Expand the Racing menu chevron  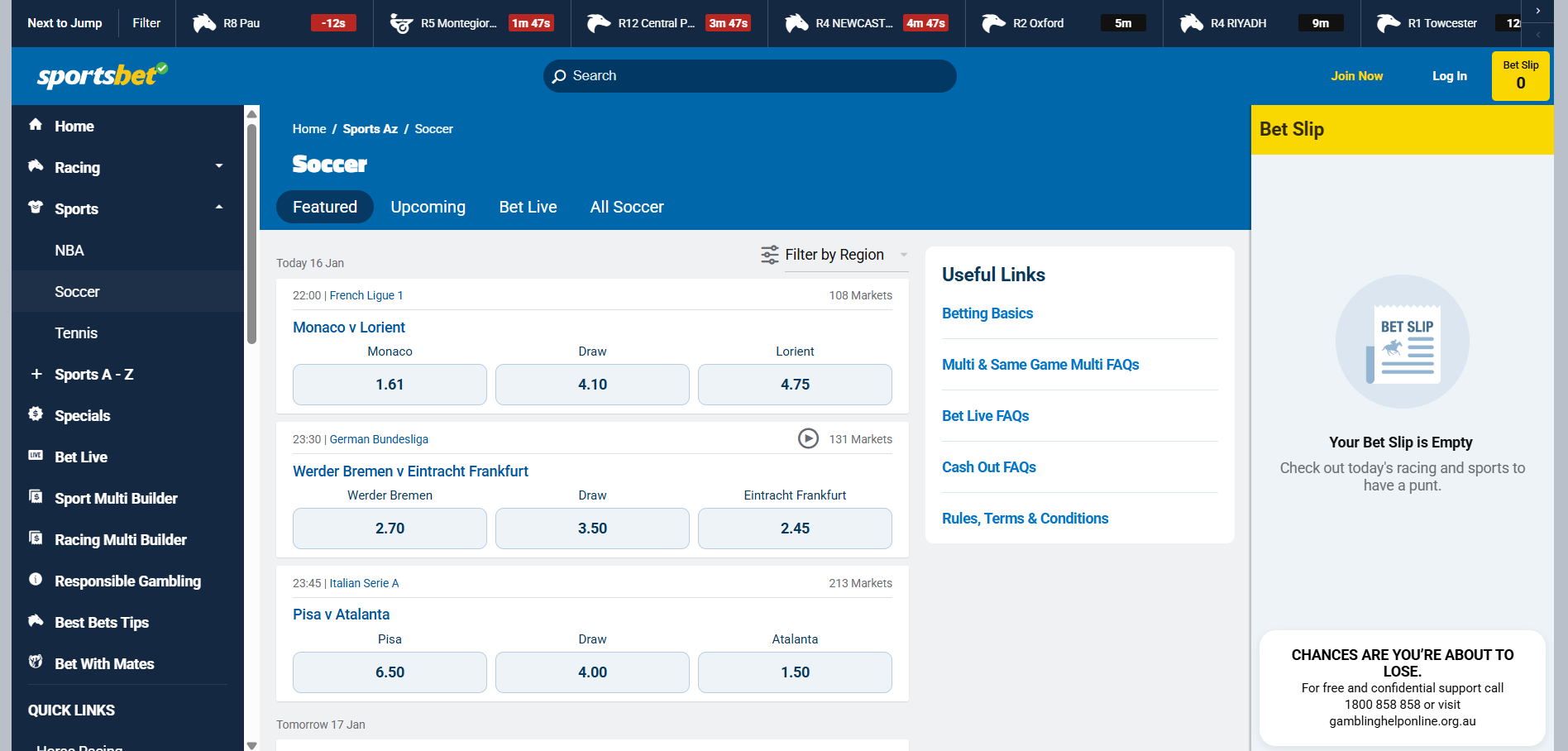tap(219, 166)
